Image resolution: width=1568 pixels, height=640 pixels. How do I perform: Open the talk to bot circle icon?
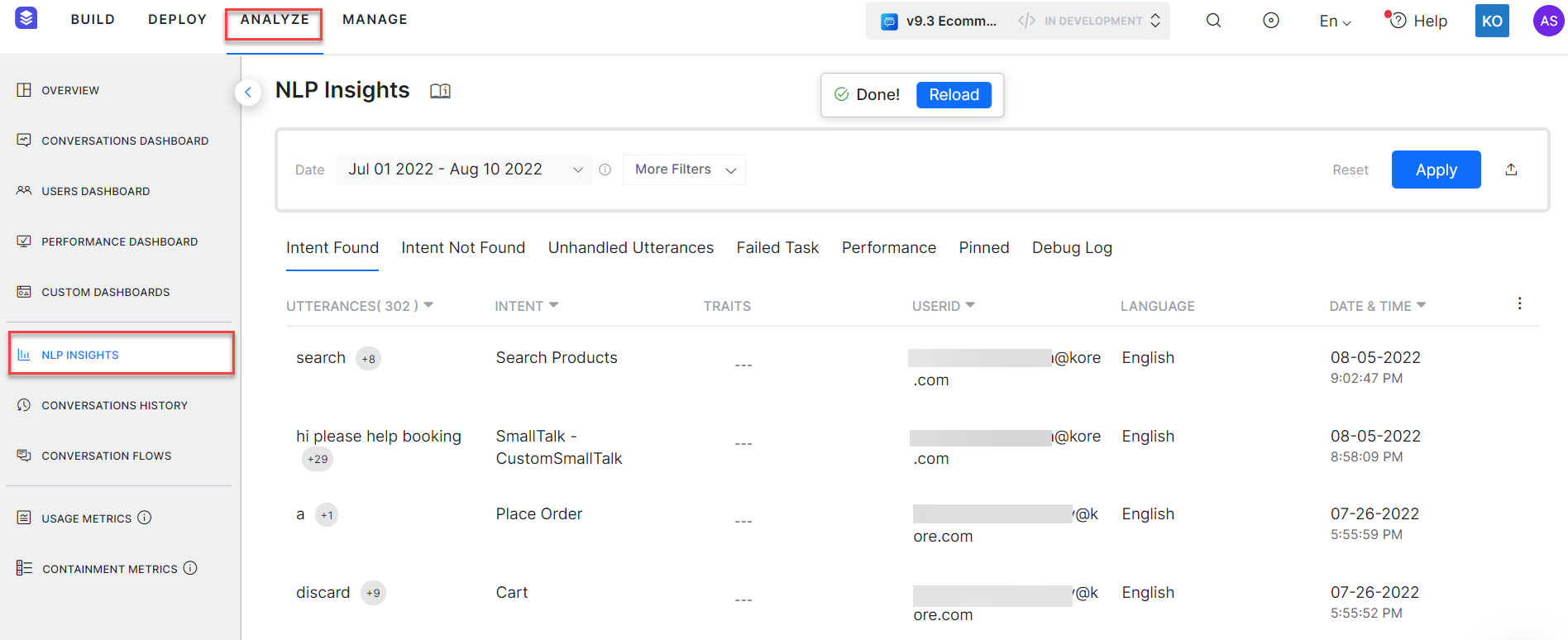point(1271,21)
